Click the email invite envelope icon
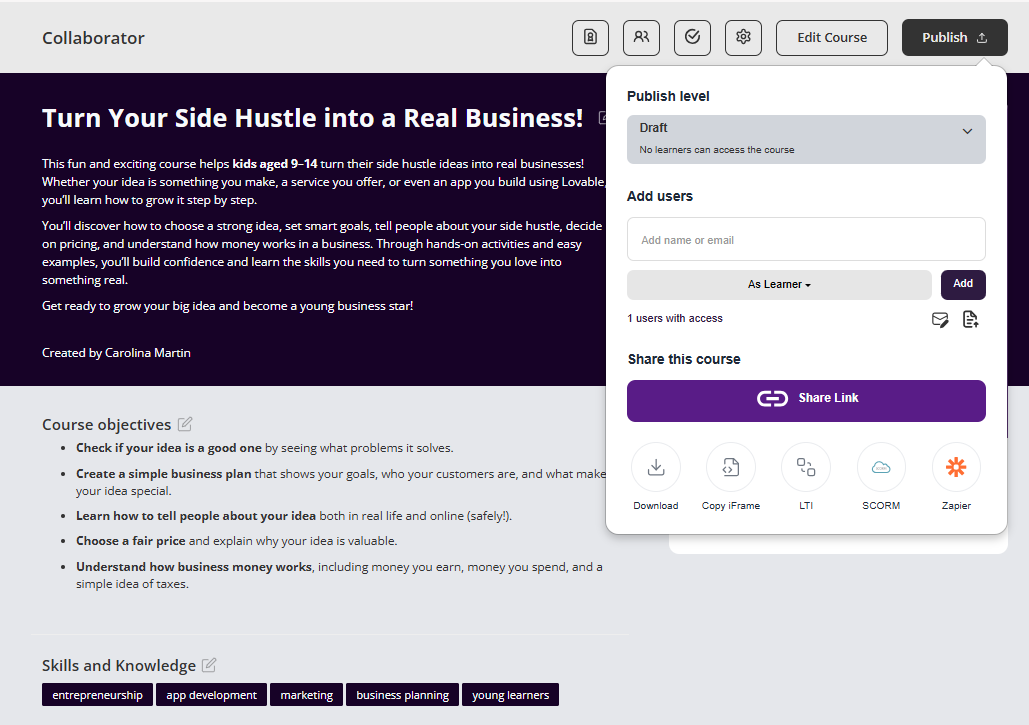 point(940,320)
